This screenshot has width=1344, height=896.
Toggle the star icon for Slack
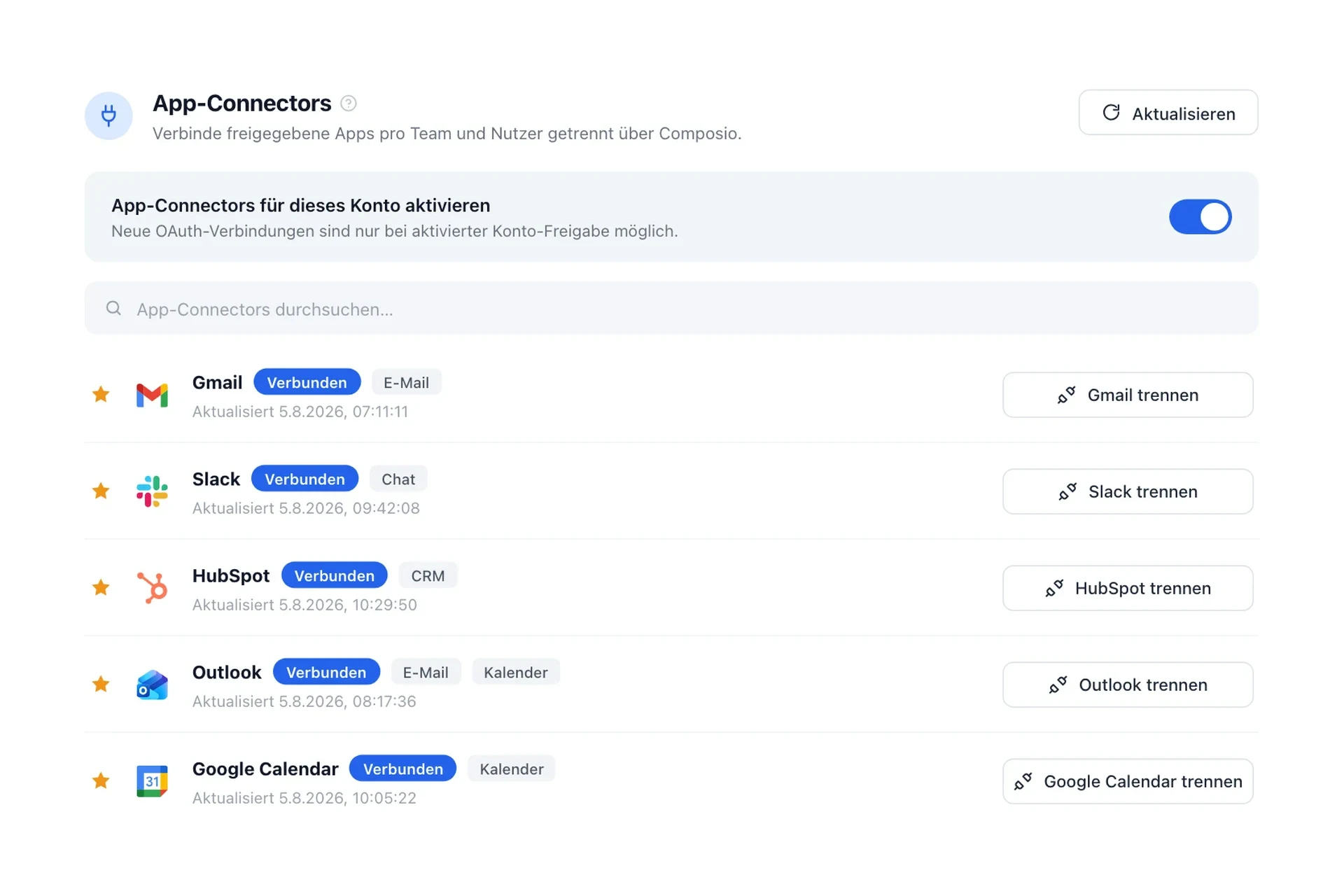coord(101,491)
